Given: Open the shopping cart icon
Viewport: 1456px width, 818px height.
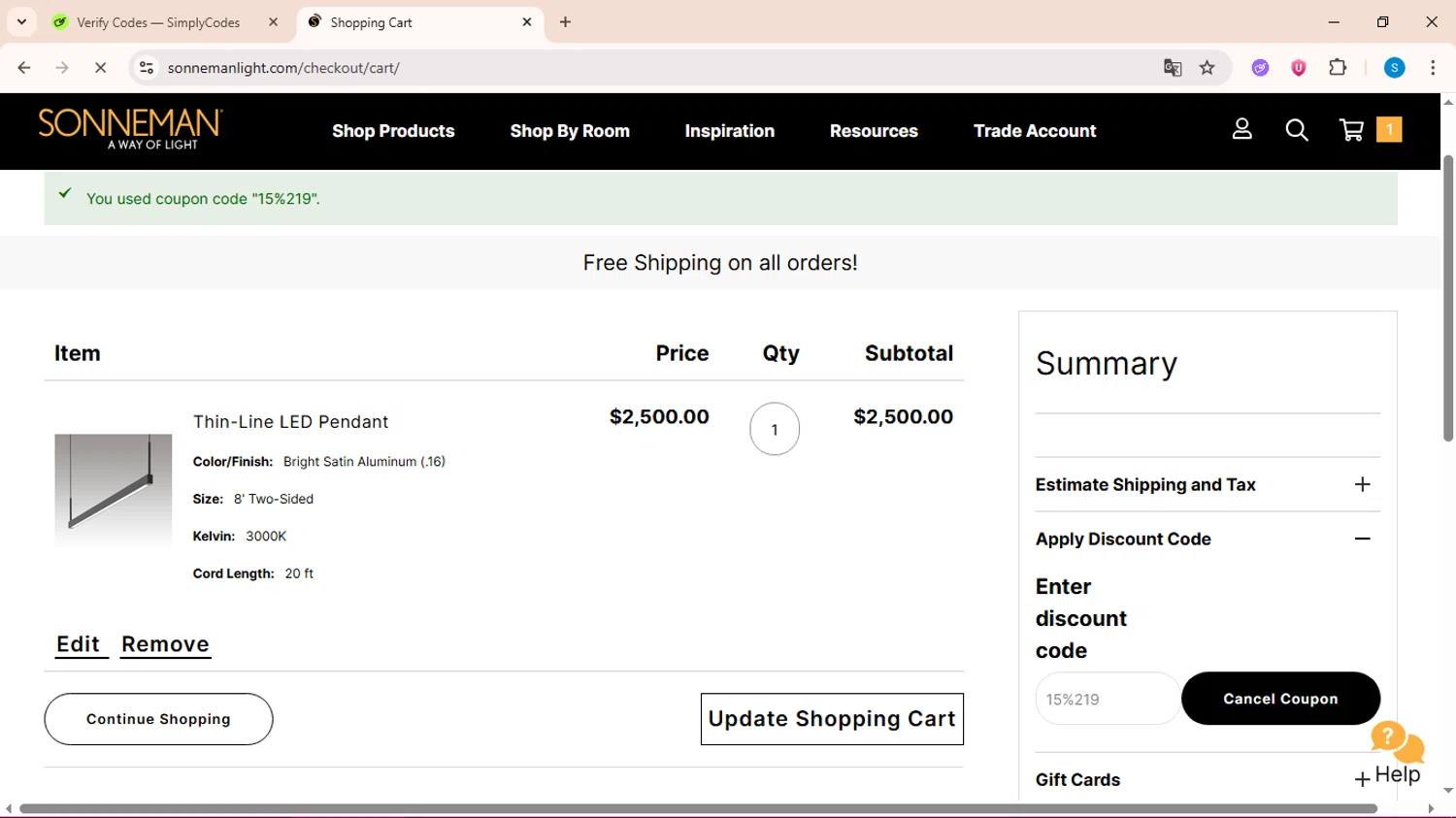Looking at the screenshot, I should 1351,130.
